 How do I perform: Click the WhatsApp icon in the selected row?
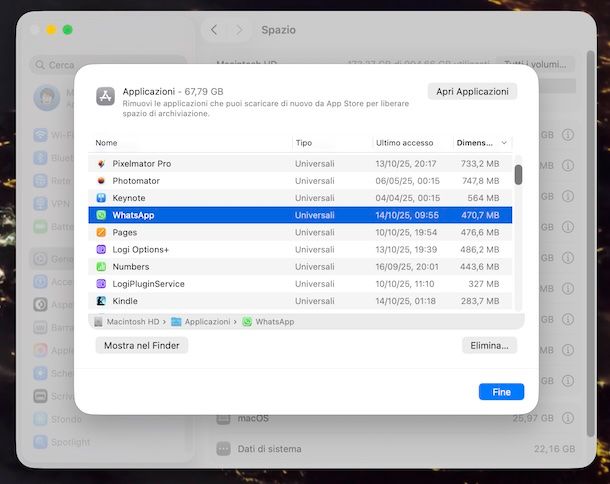pos(101,215)
